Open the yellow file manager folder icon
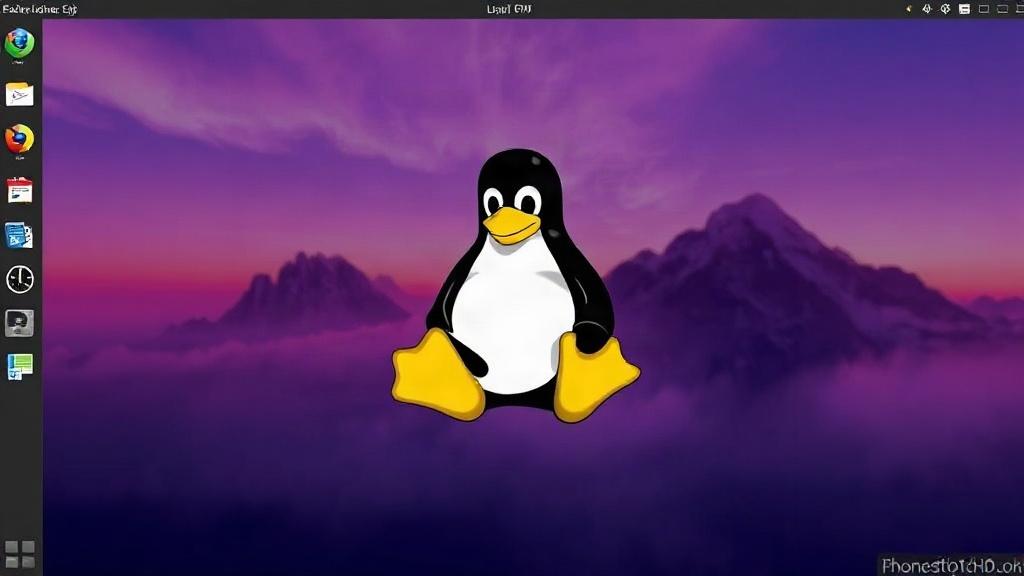 tap(20, 94)
